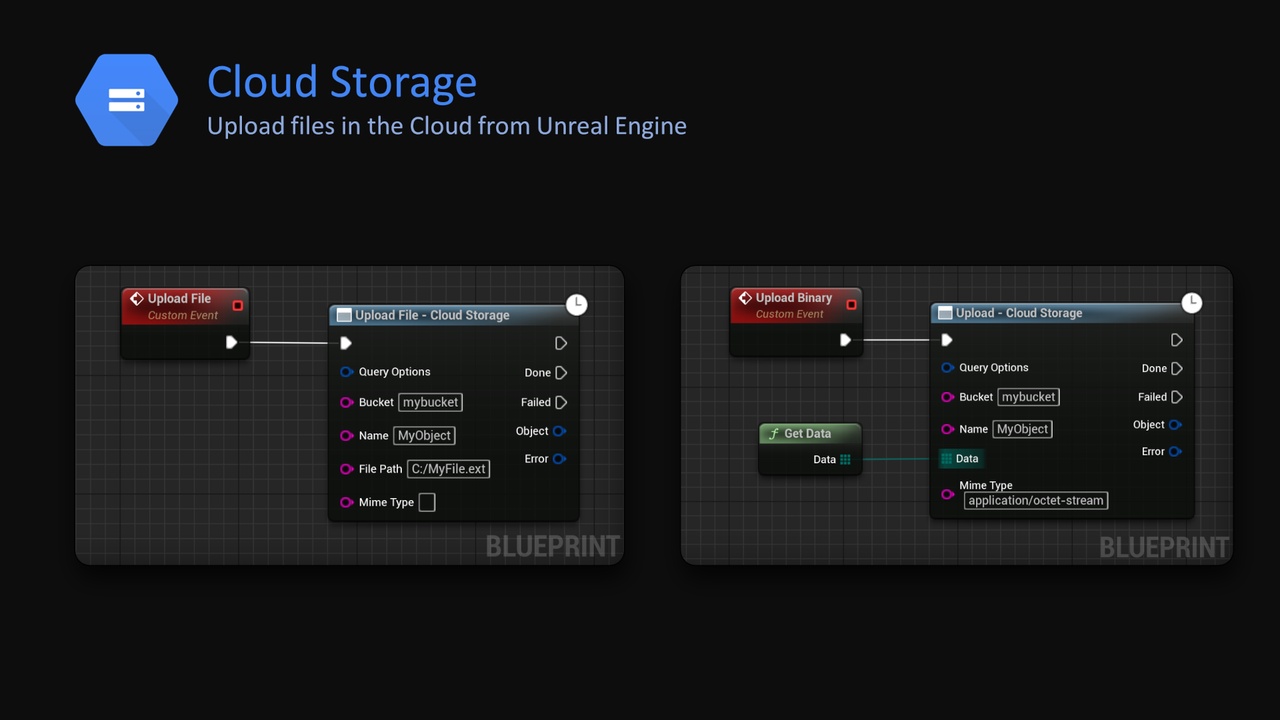Click the Name pin on Upload File - Cloud Storage node
The height and width of the screenshot is (720, 1280).
click(x=346, y=436)
